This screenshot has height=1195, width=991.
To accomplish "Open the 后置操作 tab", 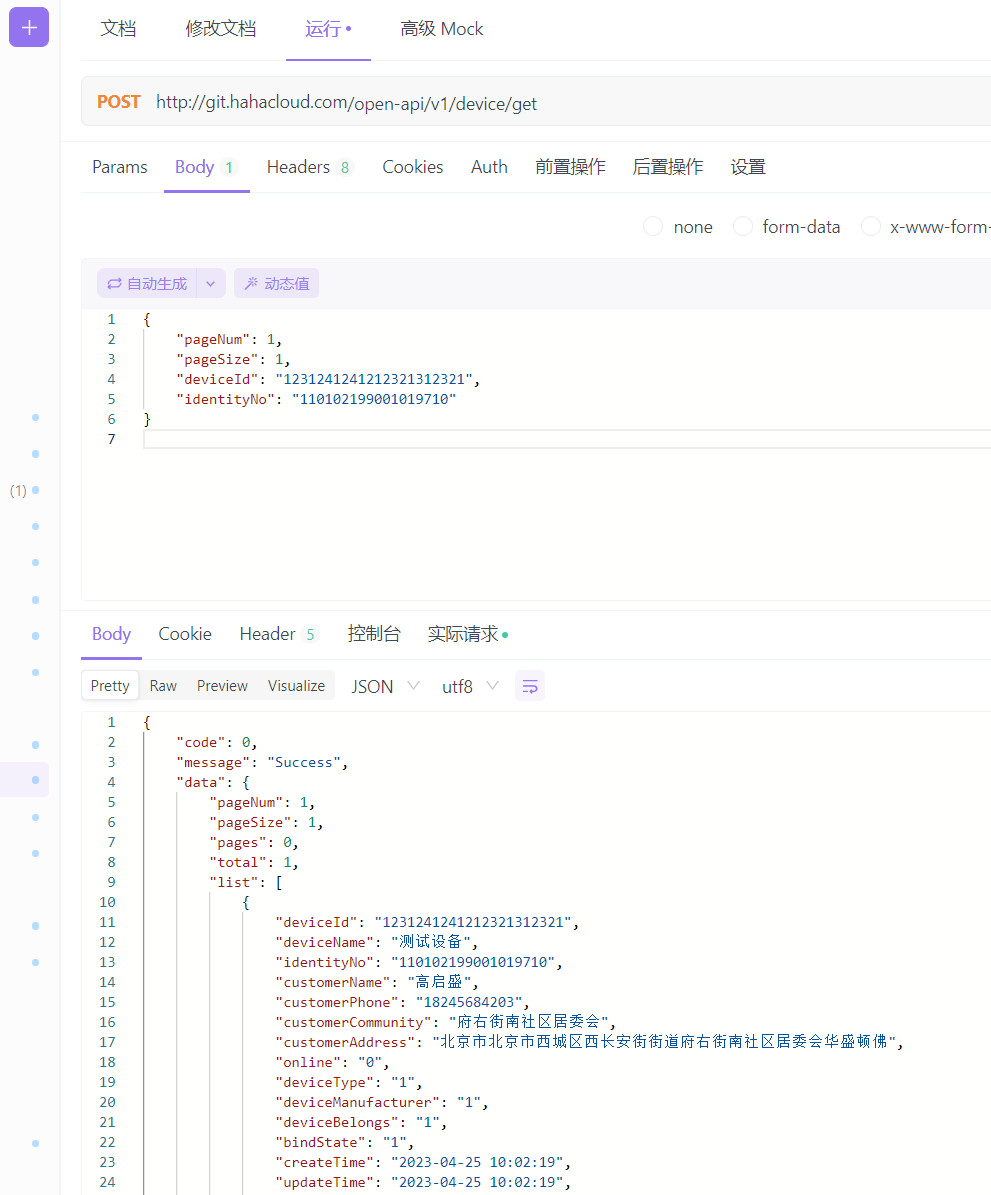I will coord(668,167).
